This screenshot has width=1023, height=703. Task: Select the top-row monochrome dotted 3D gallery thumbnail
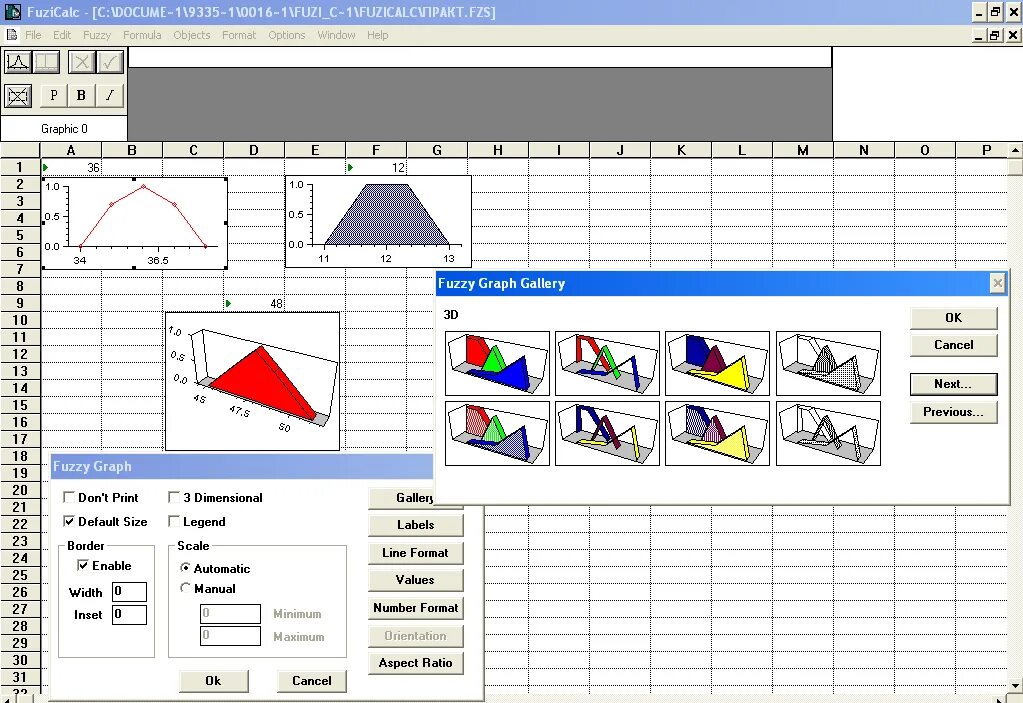pyautogui.click(x=829, y=363)
